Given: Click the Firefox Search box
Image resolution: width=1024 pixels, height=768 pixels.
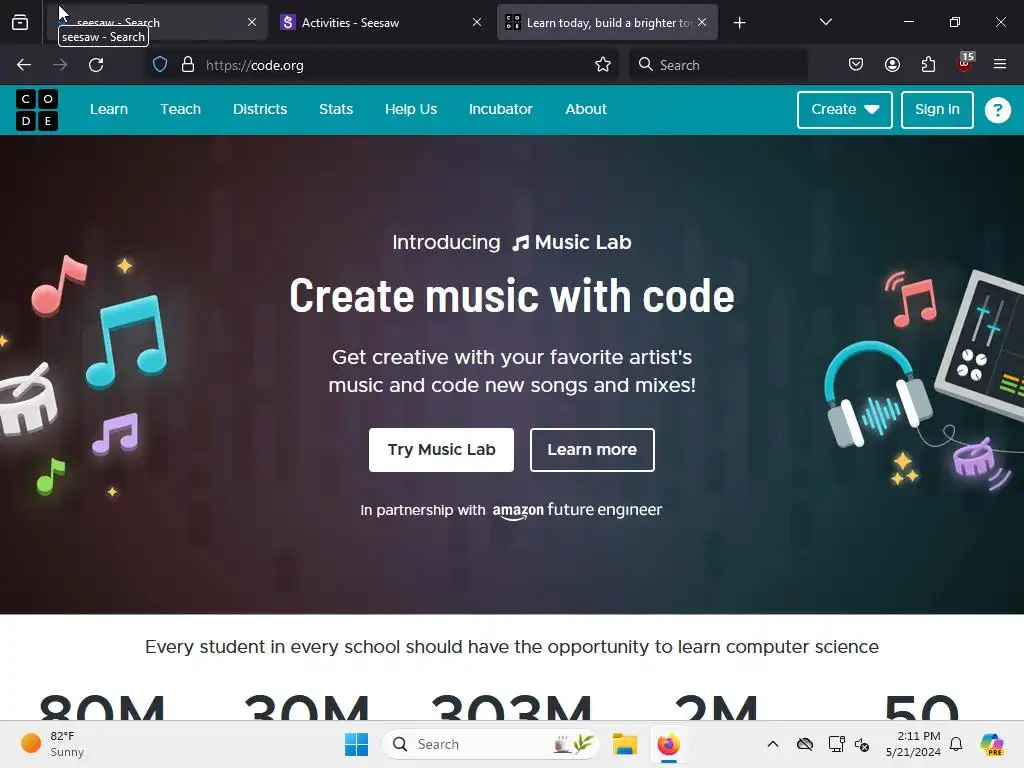Looking at the screenshot, I should (718, 65).
